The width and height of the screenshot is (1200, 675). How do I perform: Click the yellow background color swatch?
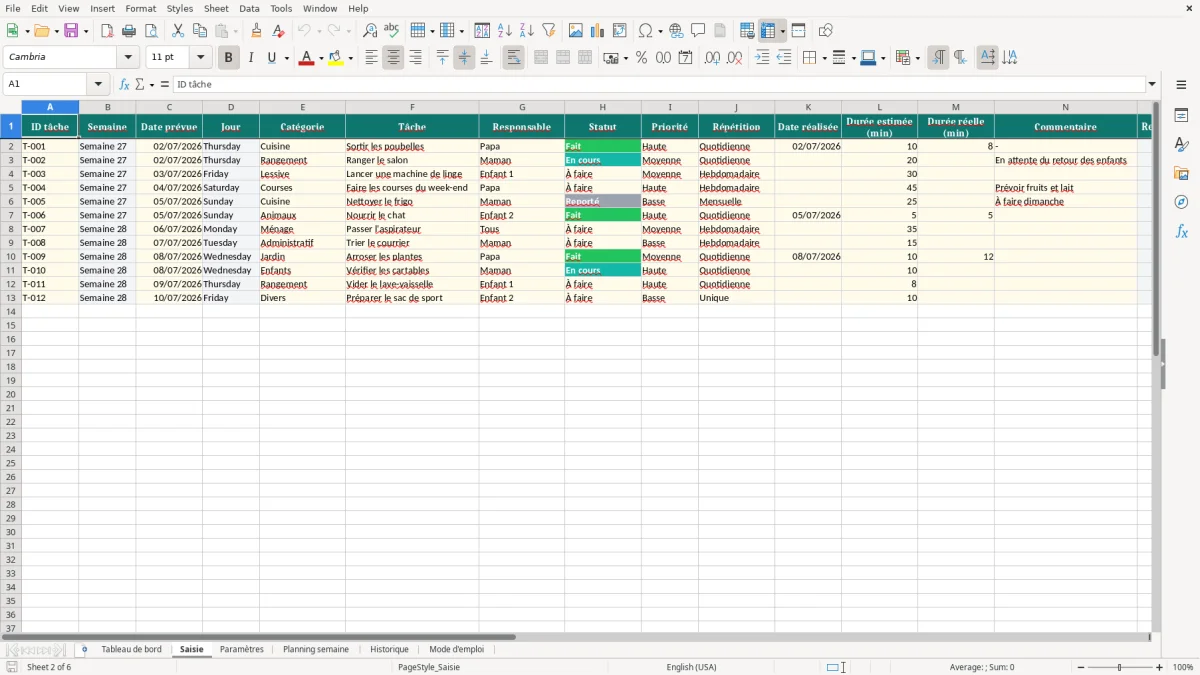coord(336,58)
